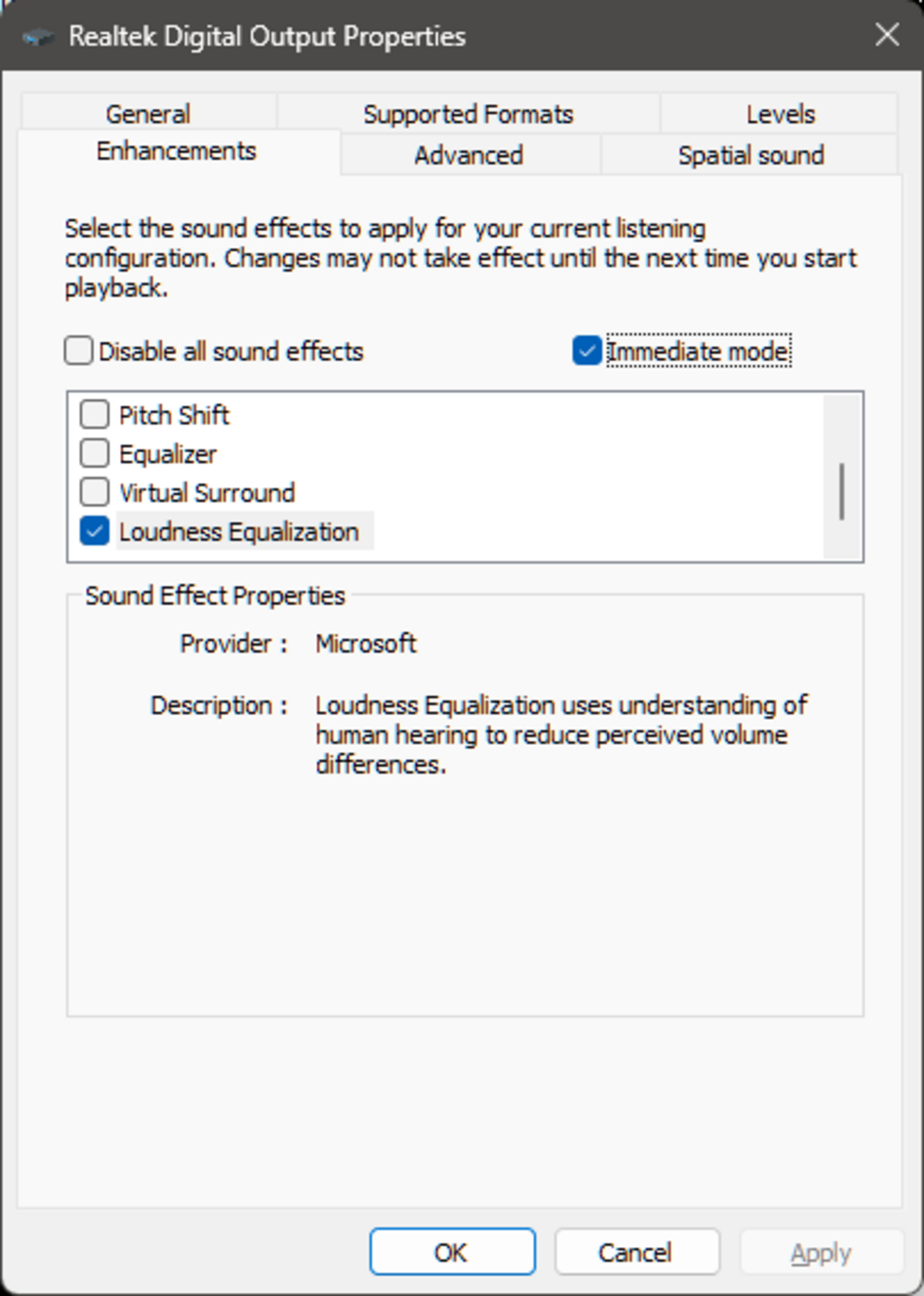Click the Realtek Digital Output Properties title text

pos(267,36)
